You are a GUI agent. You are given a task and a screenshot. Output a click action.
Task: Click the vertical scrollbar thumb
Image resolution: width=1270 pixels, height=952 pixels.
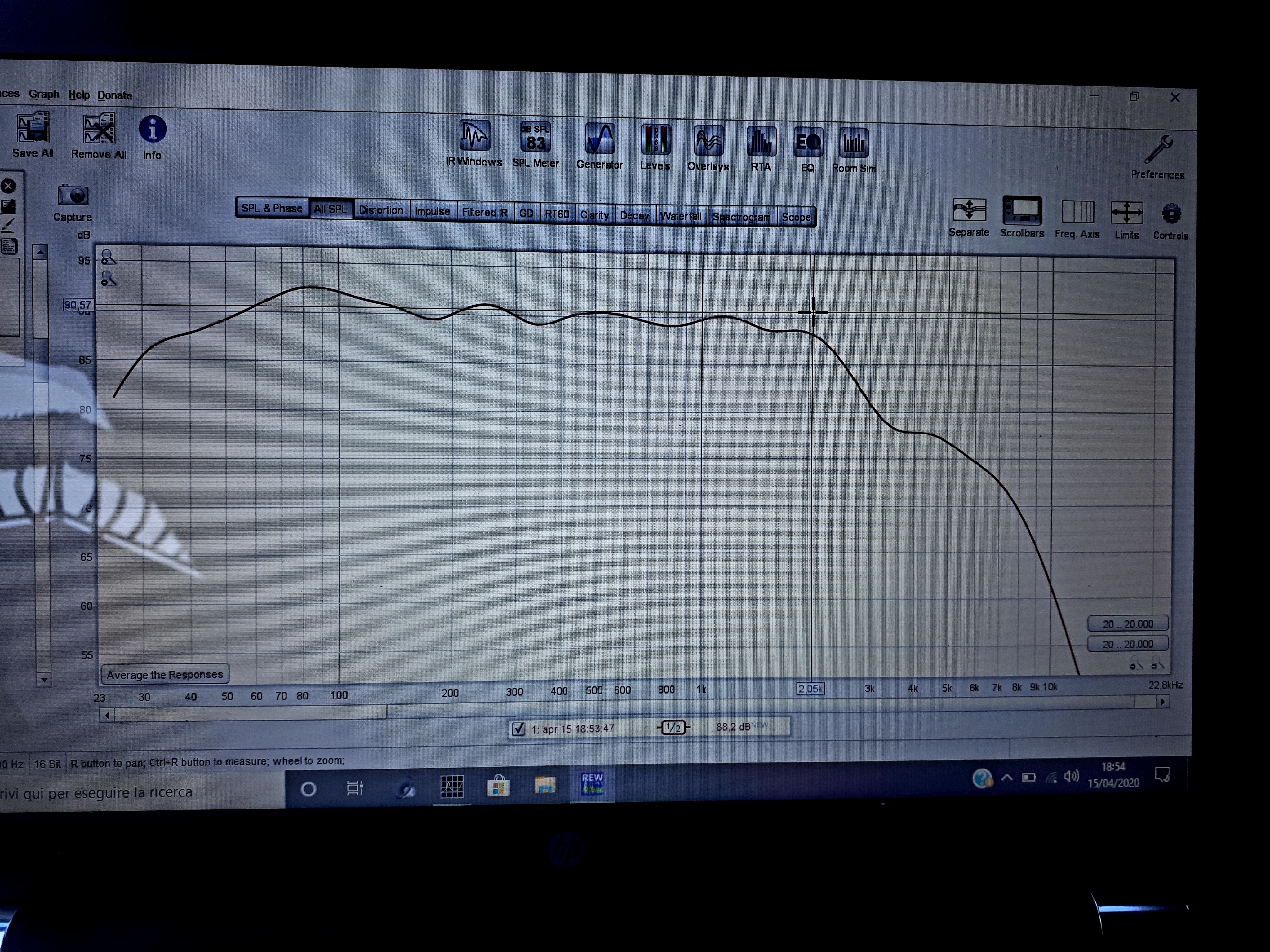[41, 361]
